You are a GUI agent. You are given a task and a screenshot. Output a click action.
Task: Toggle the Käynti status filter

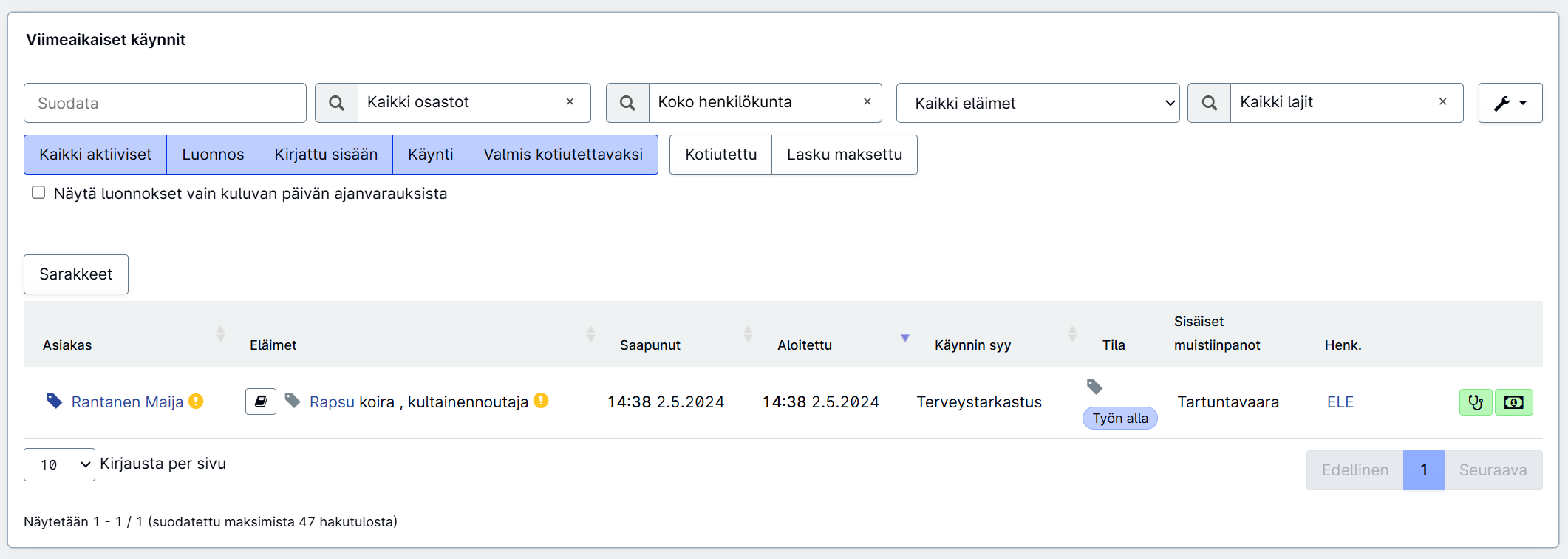click(431, 155)
